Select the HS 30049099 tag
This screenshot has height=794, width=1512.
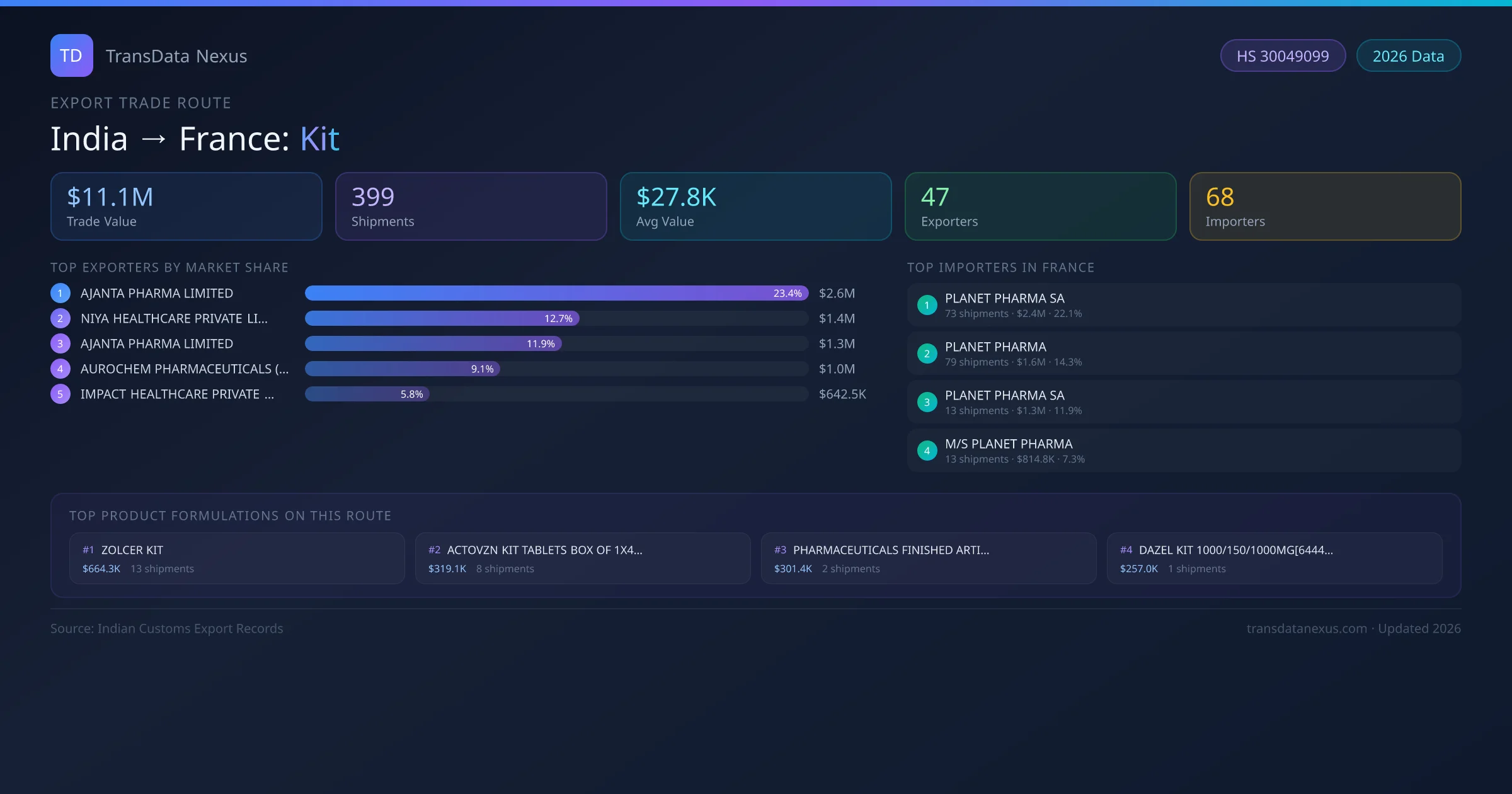click(x=1282, y=56)
